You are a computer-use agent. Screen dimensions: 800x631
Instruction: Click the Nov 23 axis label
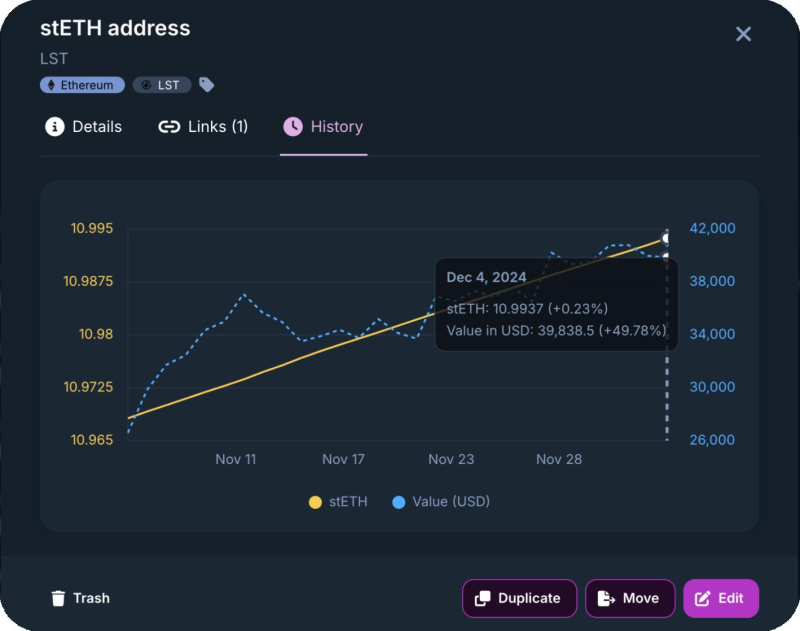coord(451,460)
